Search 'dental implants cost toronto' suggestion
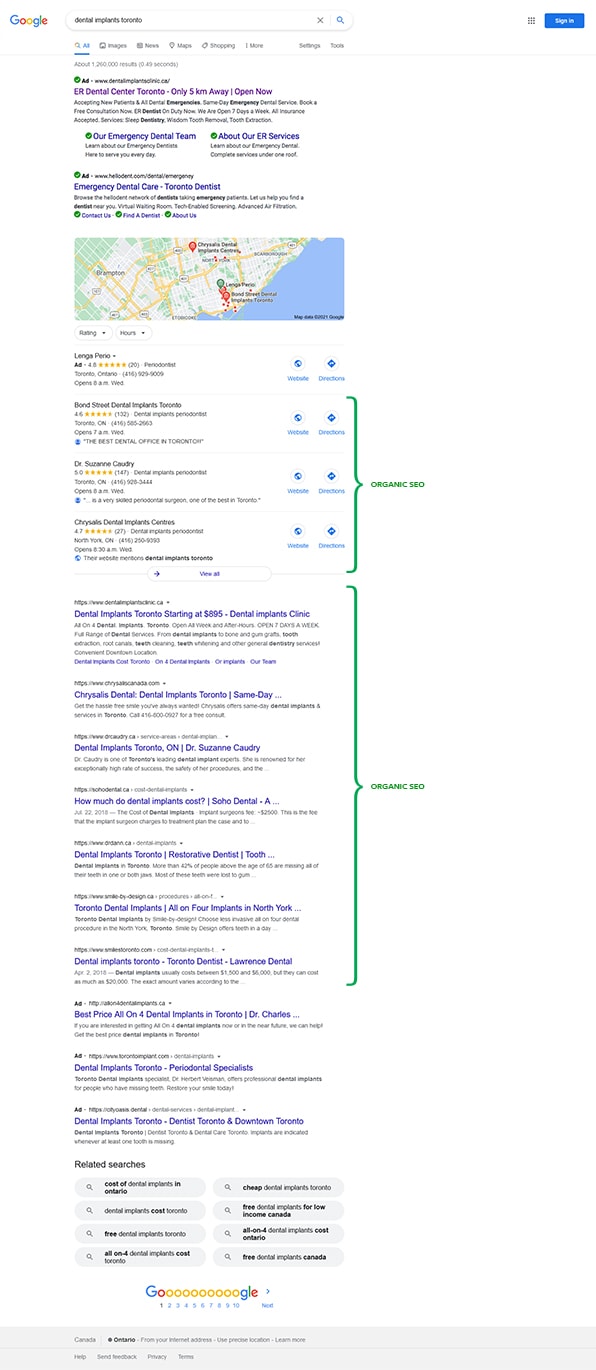596x1370 pixels. pos(140,1210)
